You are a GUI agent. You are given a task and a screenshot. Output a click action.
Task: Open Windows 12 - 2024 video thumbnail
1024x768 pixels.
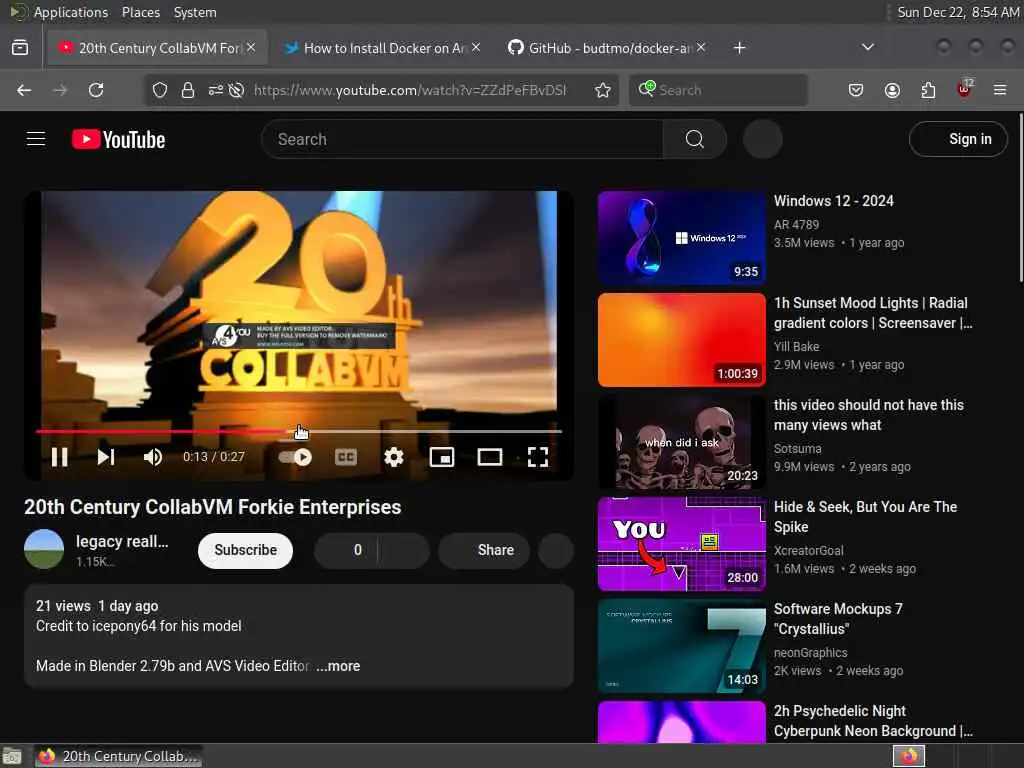681,238
